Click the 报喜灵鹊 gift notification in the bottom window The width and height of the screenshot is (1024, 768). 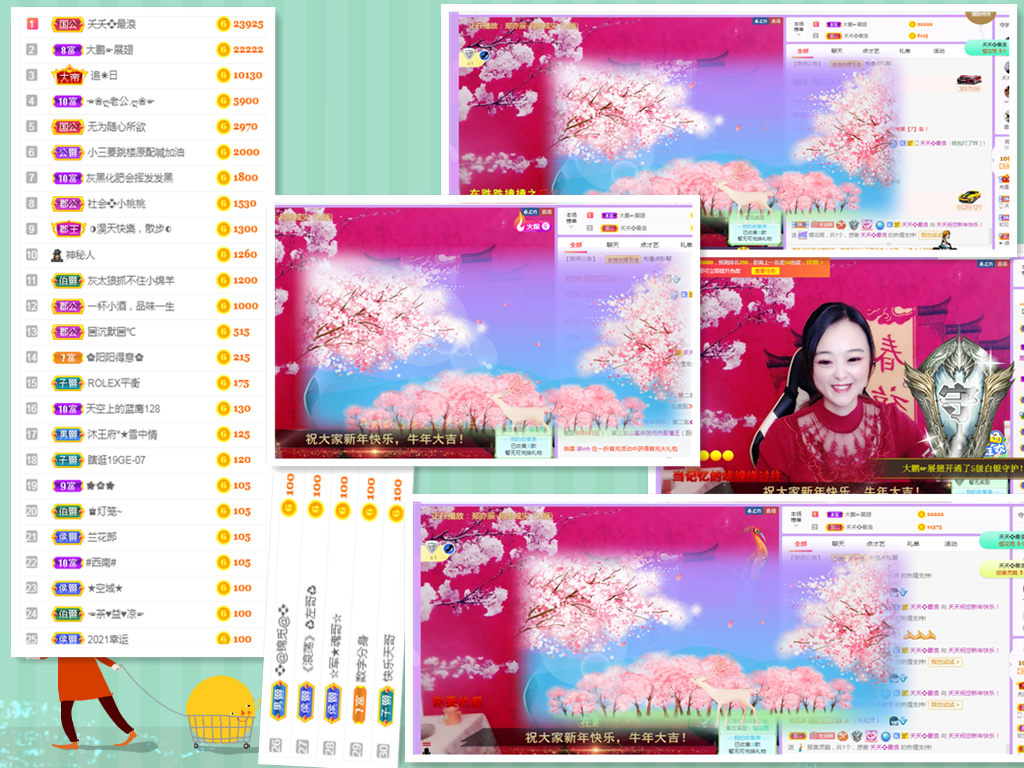(x=1002, y=569)
